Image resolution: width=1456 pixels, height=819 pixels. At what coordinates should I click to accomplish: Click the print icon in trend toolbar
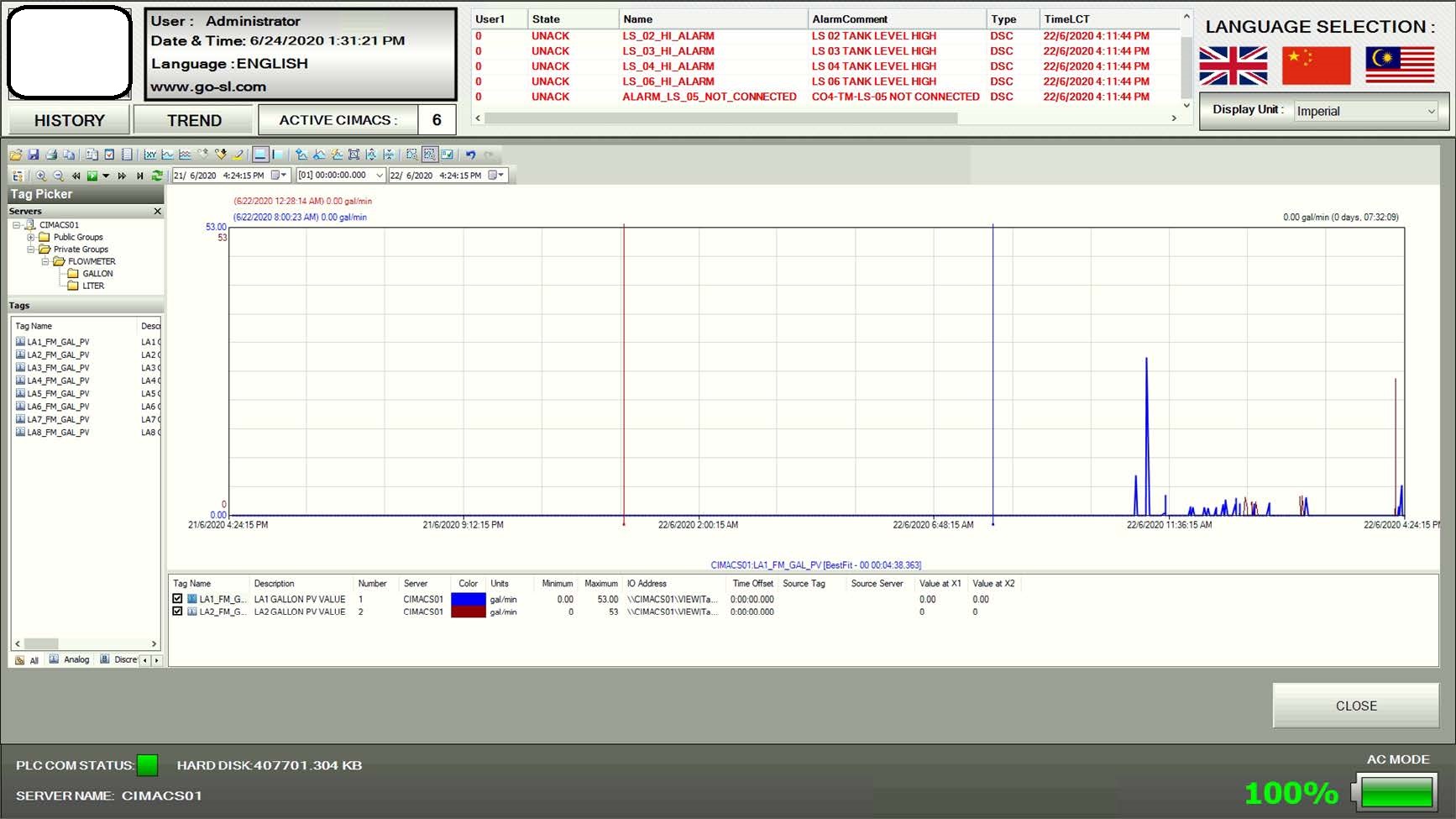coord(51,155)
